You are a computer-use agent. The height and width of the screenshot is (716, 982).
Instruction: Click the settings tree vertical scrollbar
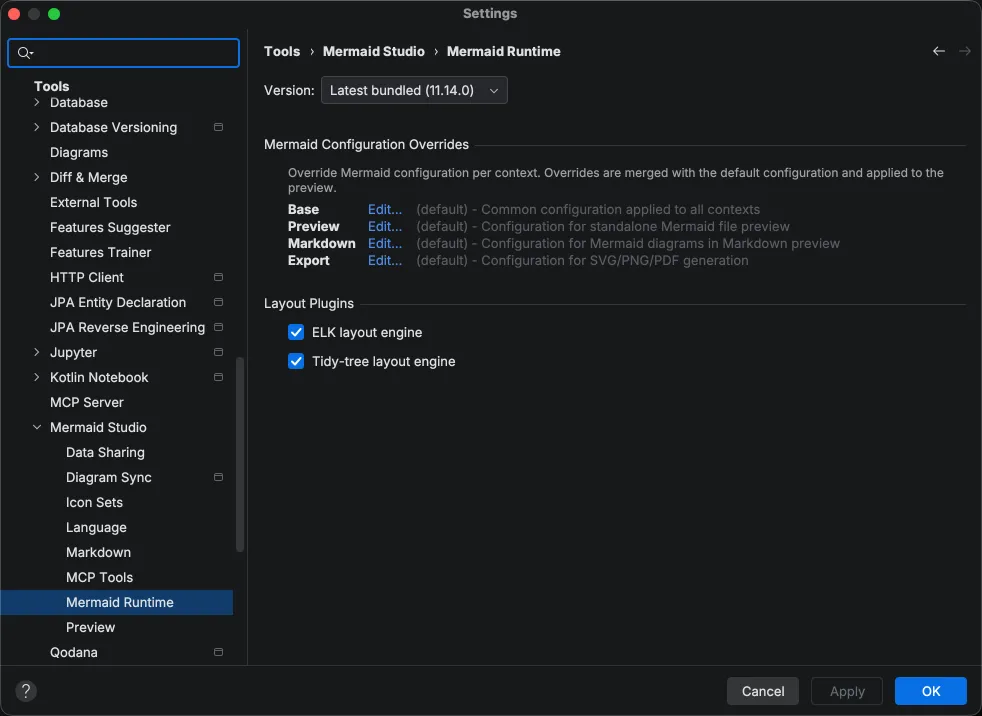[239, 455]
